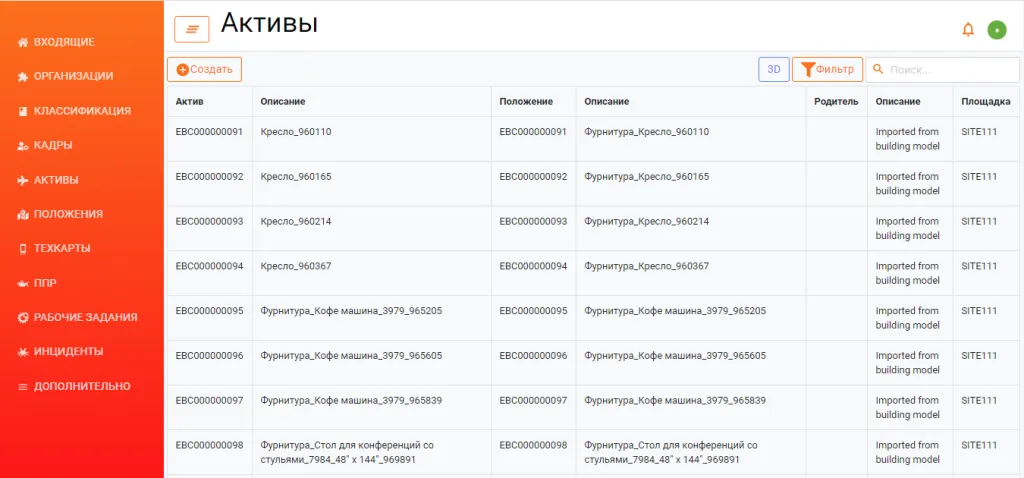Open asset EBC000000095 row
This screenshot has width=1024, height=478.
(x=209, y=311)
